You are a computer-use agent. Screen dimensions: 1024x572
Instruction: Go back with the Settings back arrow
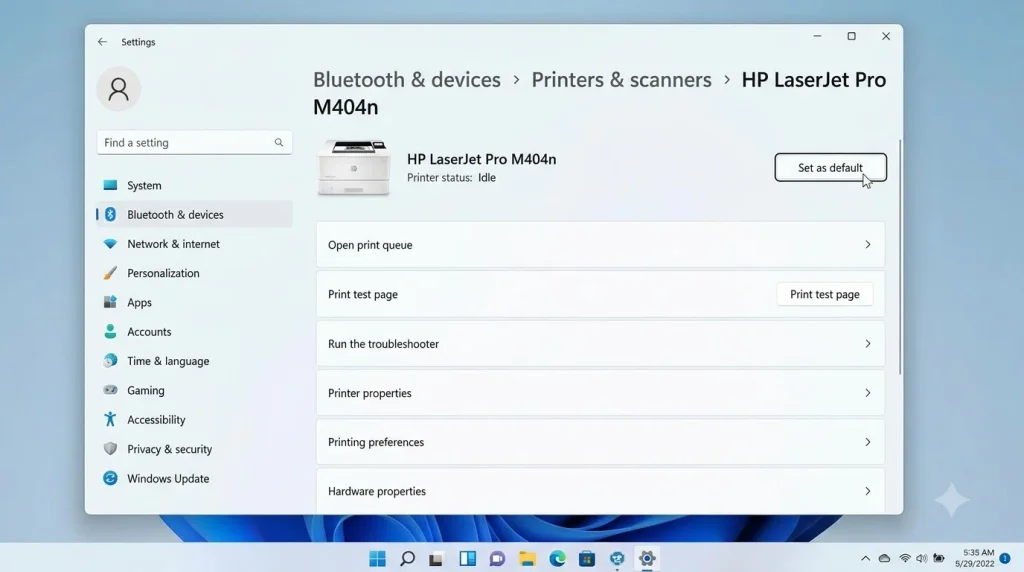(103, 42)
